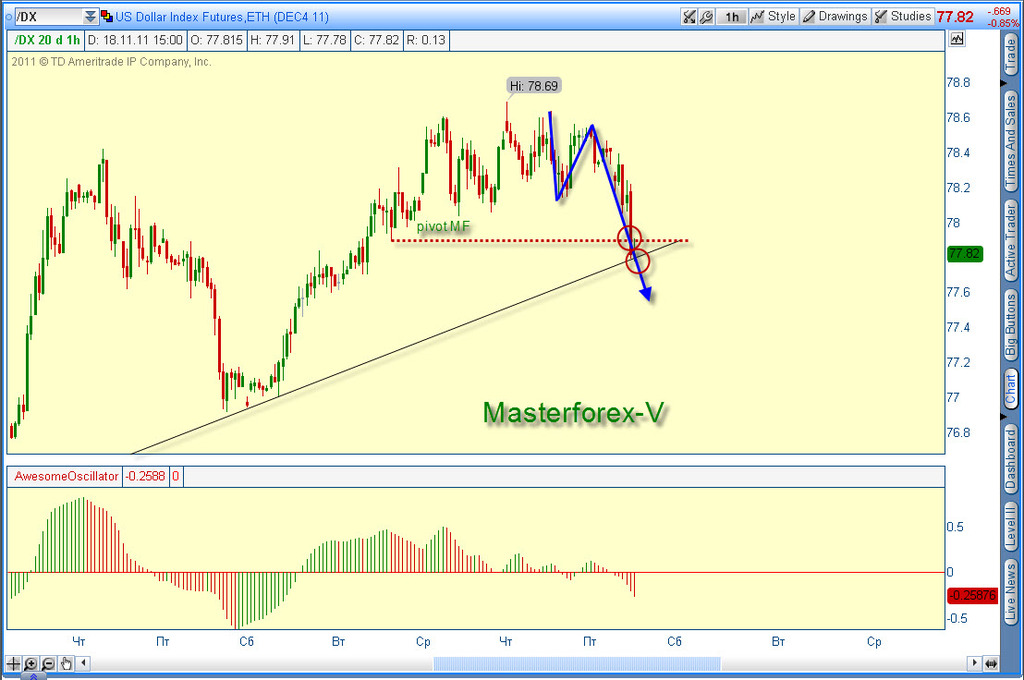Select the pan hand tool
1024x680 pixels.
66,664
